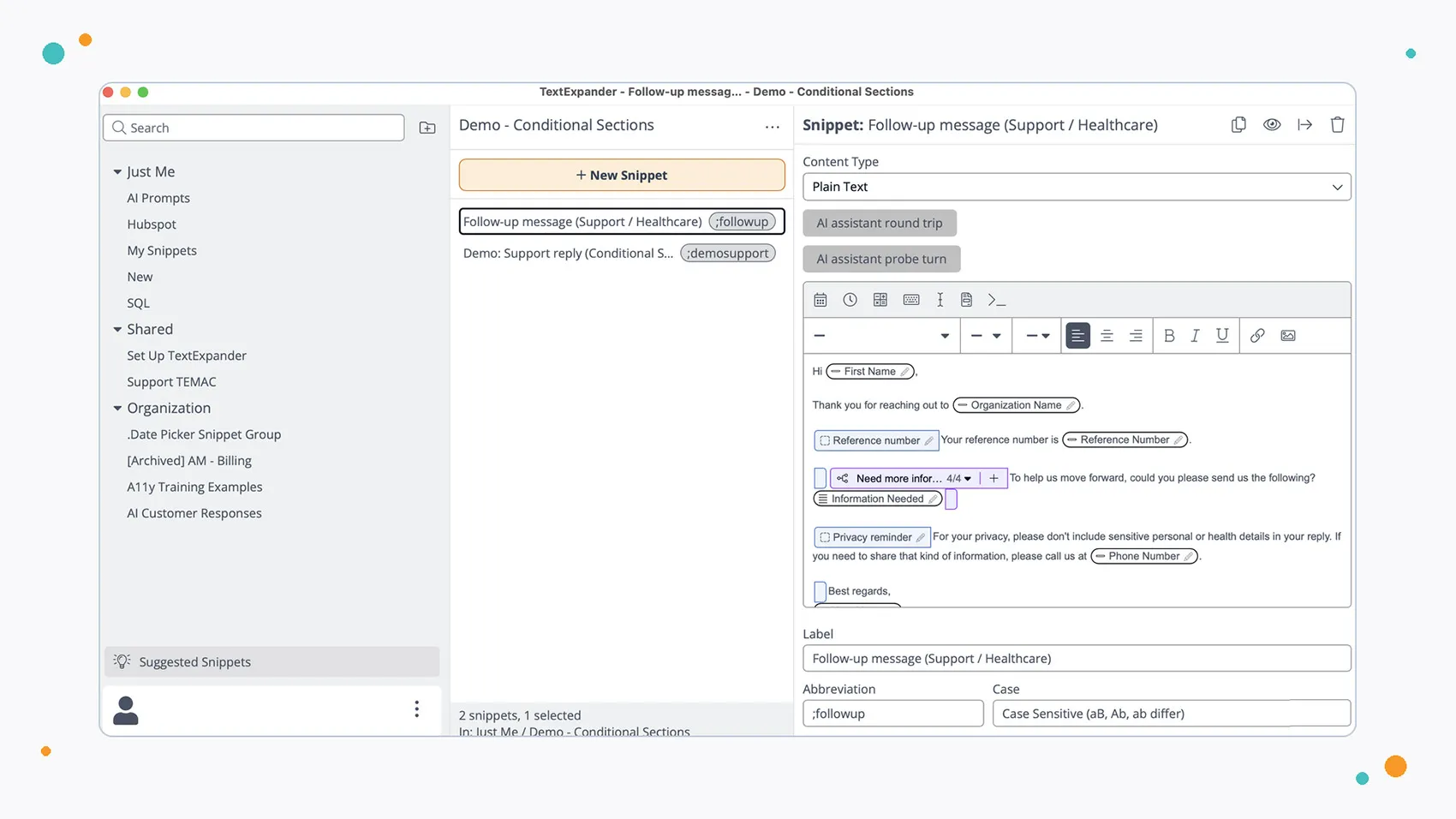1456x819 pixels.
Task: Collapse the Just Me group
Action: [117, 172]
